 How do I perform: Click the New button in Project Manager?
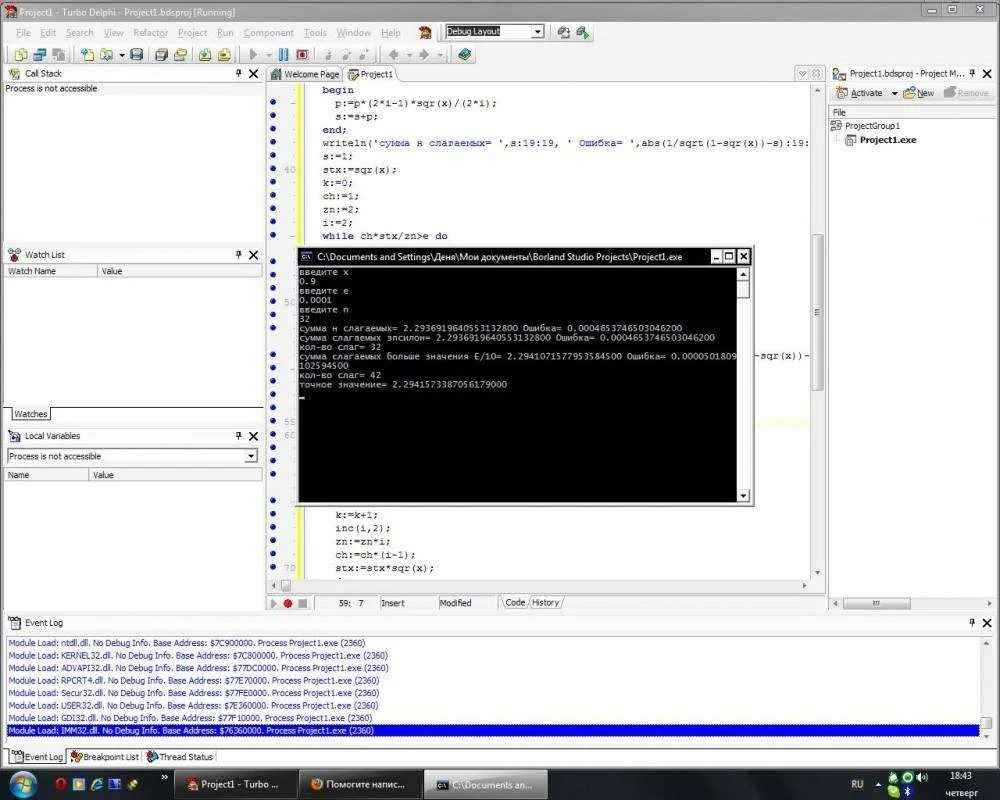[x=918, y=93]
